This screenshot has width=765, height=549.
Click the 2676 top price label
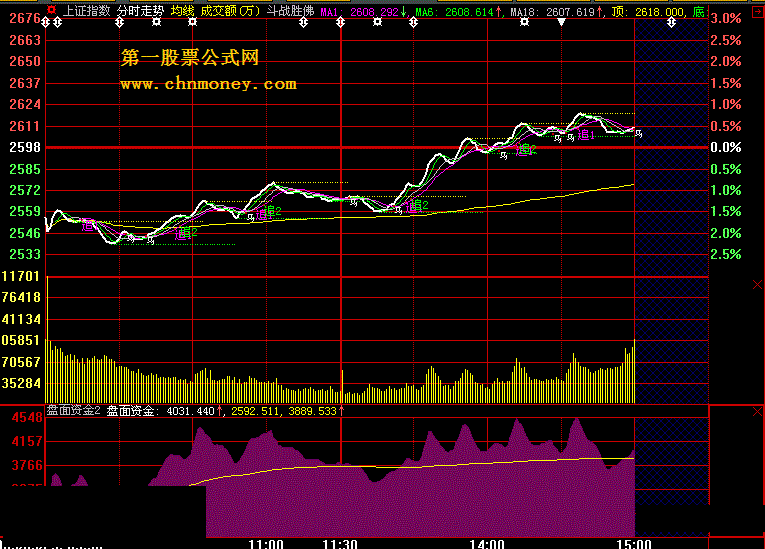pos(25,19)
